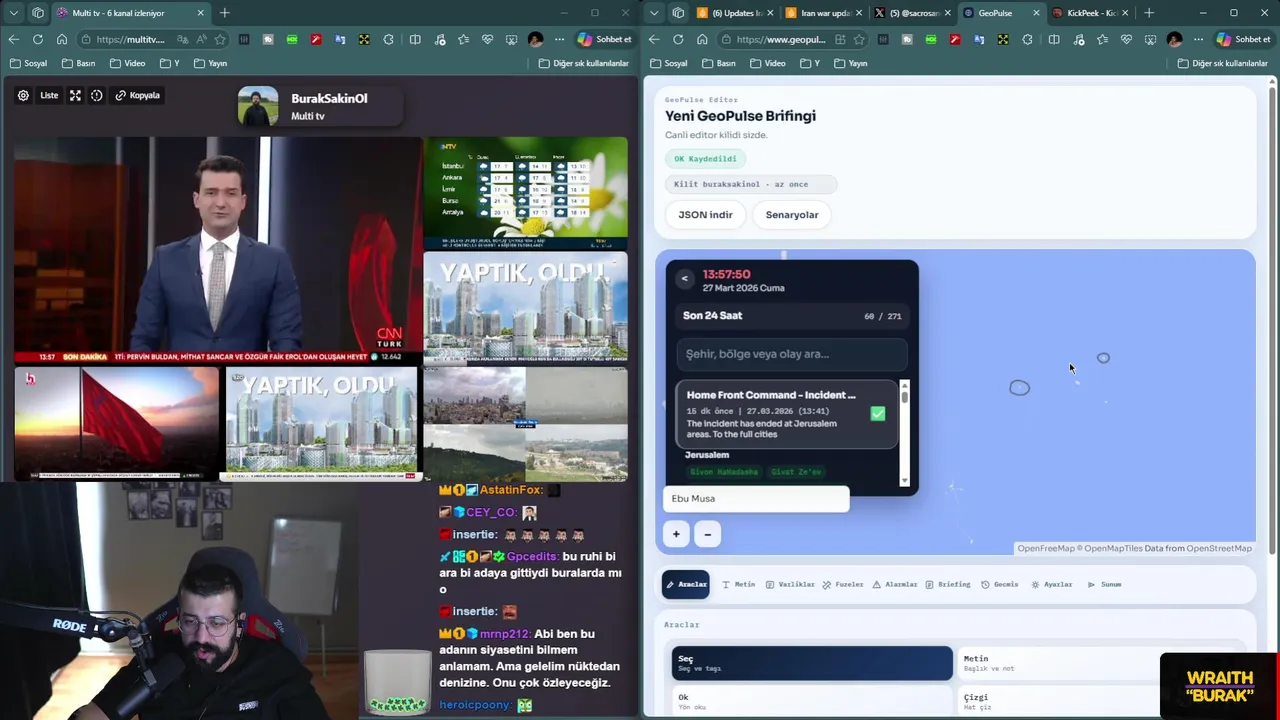Toggle green checkbox on Home Front Command incident
The height and width of the screenshot is (720, 1280).
(x=877, y=413)
